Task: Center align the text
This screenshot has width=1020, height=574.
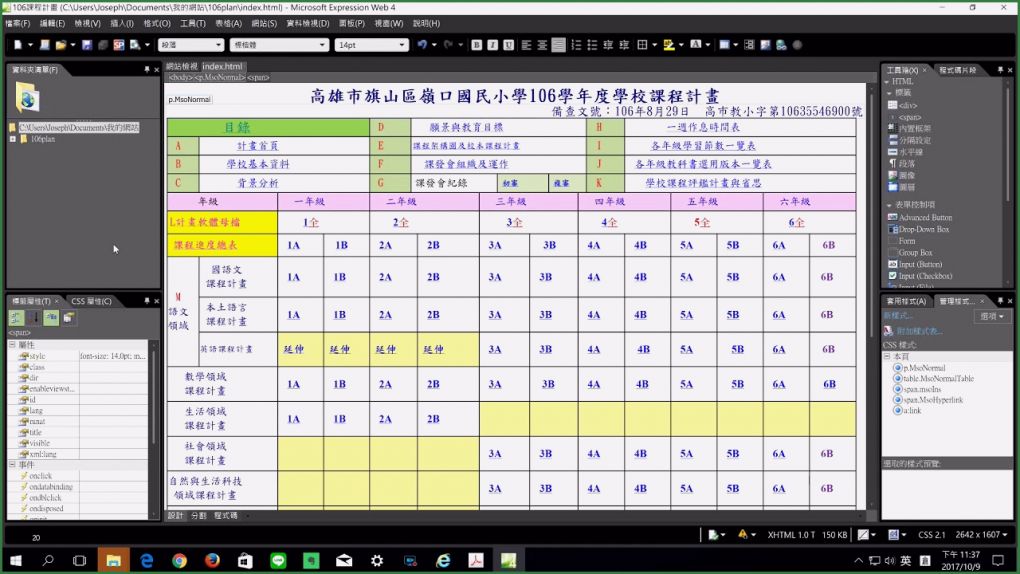Action: coord(542,45)
